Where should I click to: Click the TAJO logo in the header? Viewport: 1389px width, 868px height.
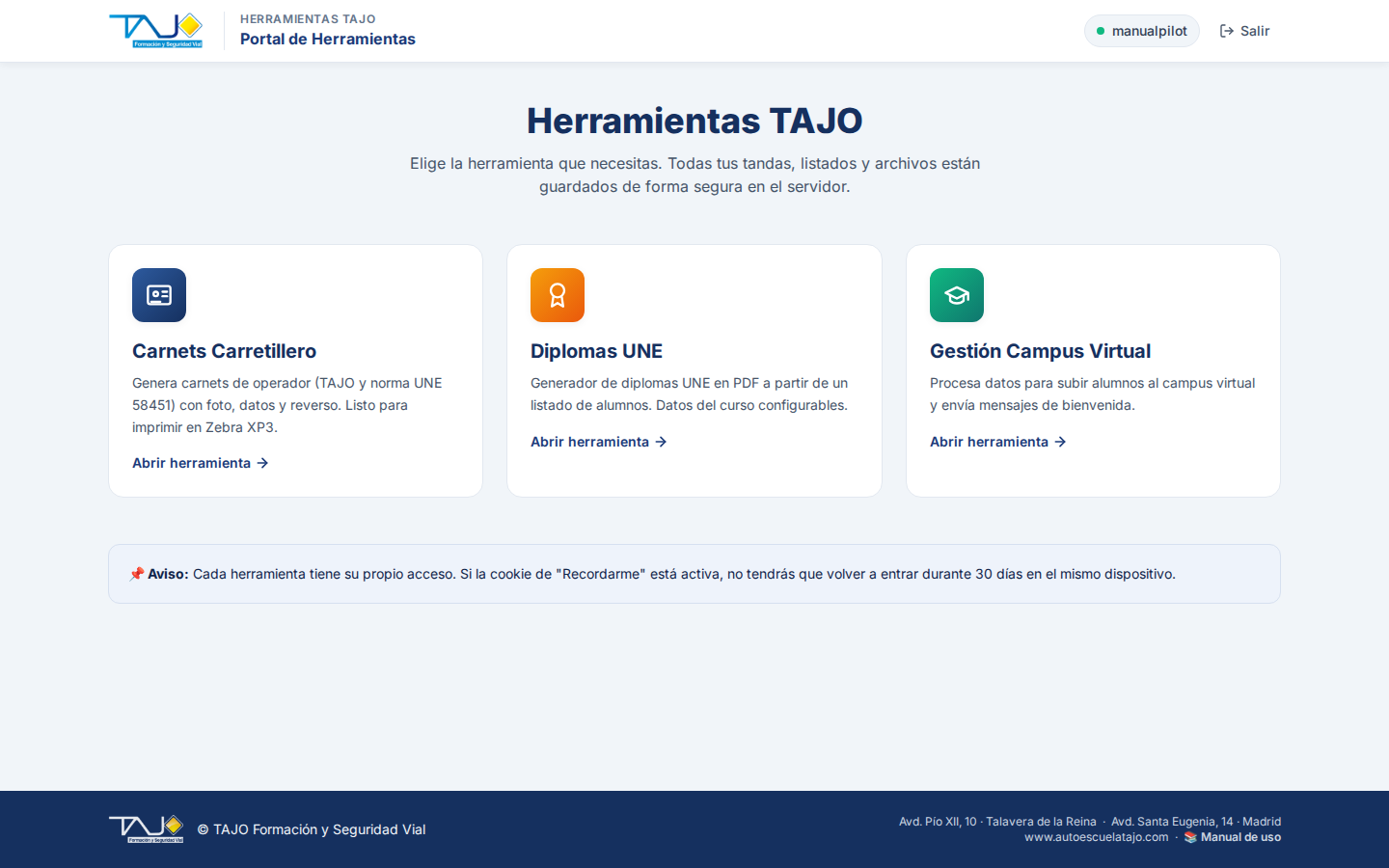click(x=156, y=31)
